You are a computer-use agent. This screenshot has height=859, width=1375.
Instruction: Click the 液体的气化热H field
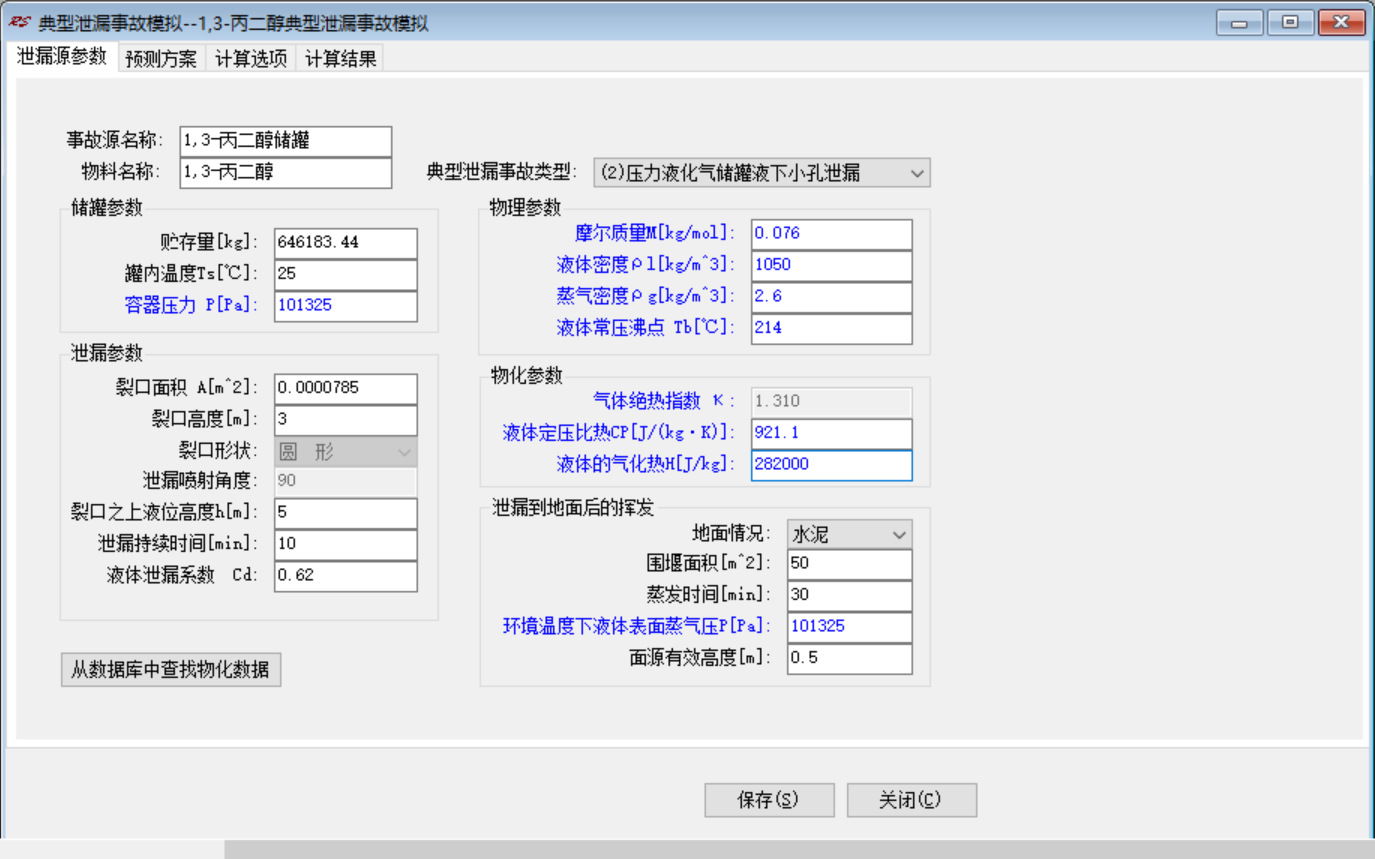pyautogui.click(x=832, y=465)
